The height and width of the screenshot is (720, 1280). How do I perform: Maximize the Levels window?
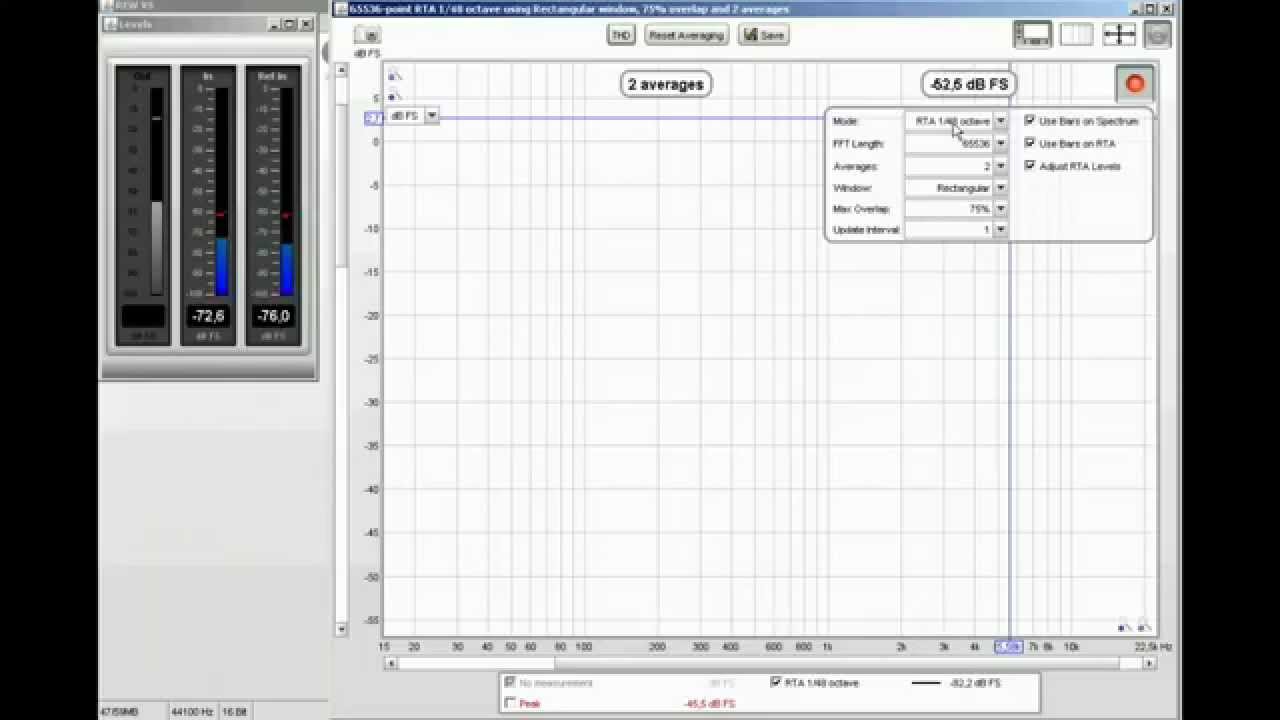pos(290,24)
